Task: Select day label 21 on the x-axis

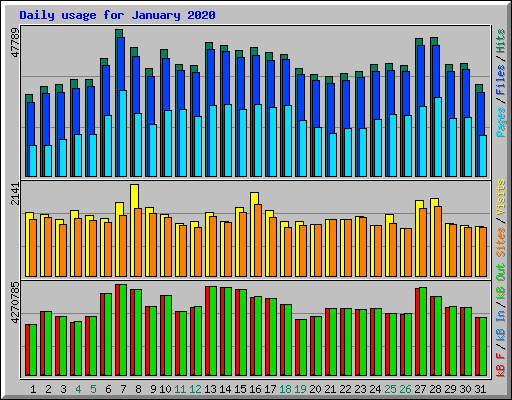Action: (330, 389)
